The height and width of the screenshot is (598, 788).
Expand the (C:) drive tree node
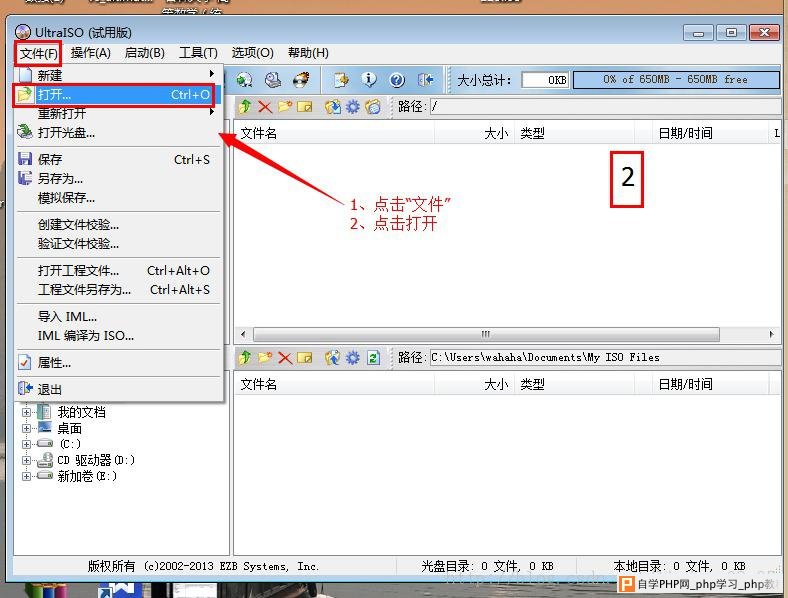pos(26,444)
